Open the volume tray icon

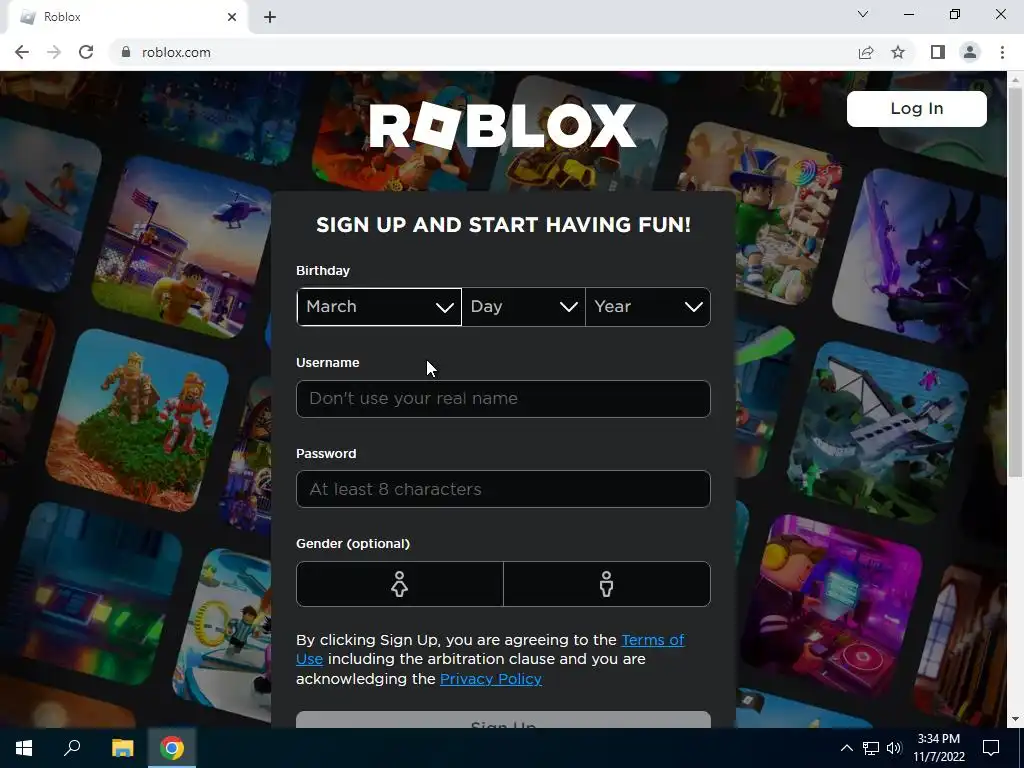click(894, 748)
